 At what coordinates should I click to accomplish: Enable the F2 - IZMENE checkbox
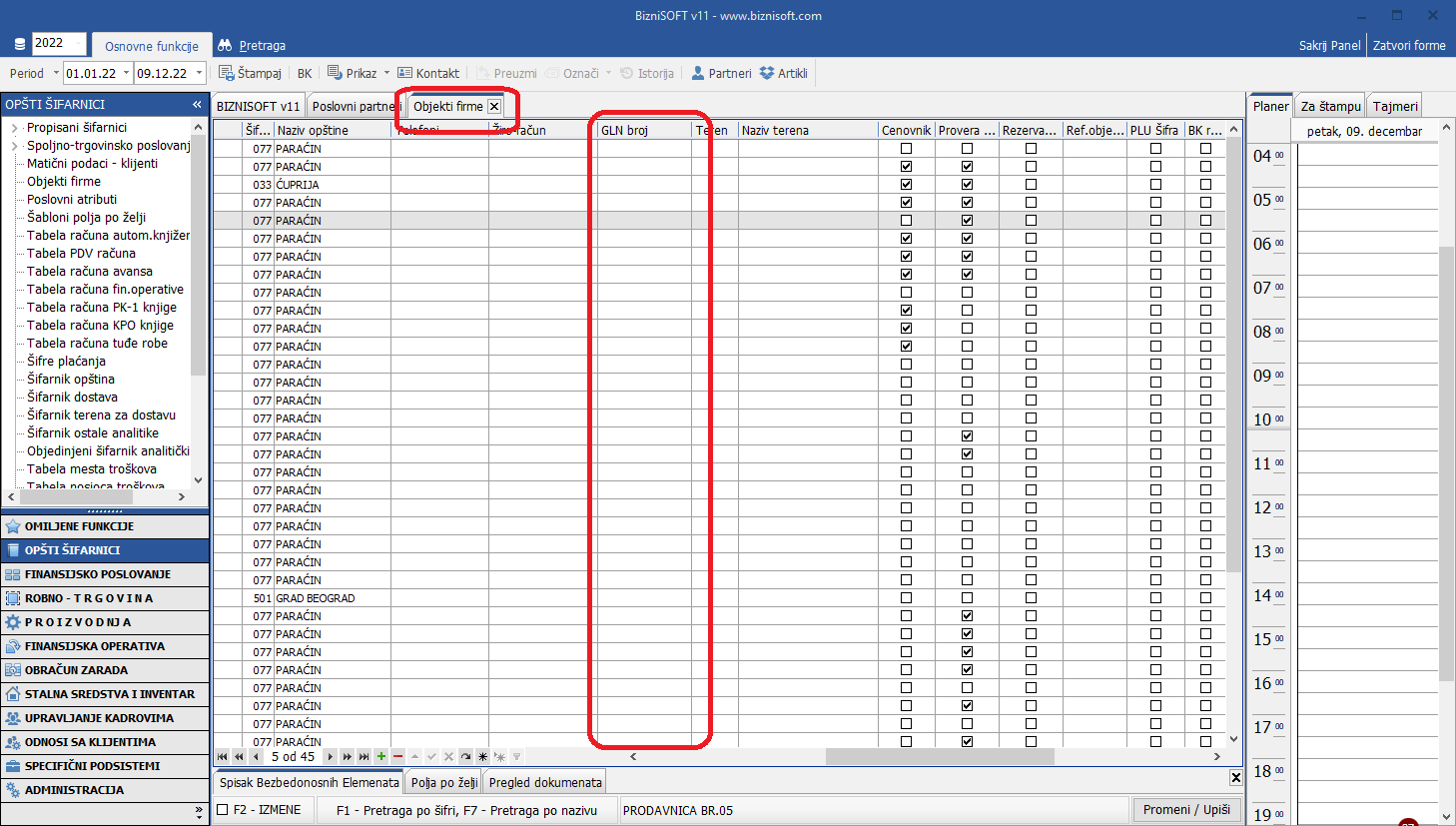[223, 810]
